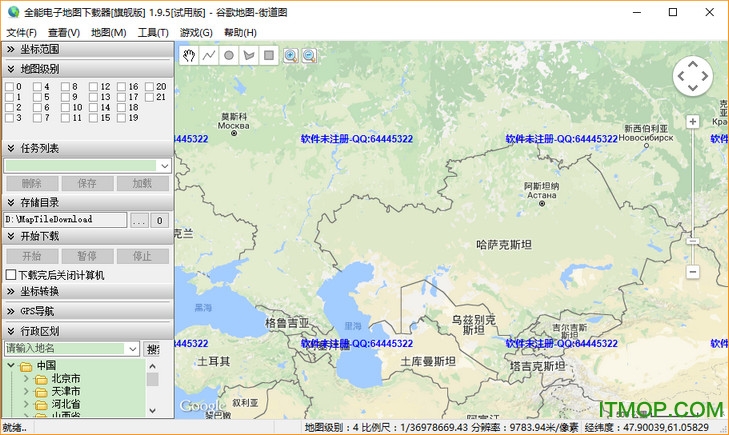Enable map level 21 checkbox
Screen dimensions: 729x435
click(x=149, y=97)
